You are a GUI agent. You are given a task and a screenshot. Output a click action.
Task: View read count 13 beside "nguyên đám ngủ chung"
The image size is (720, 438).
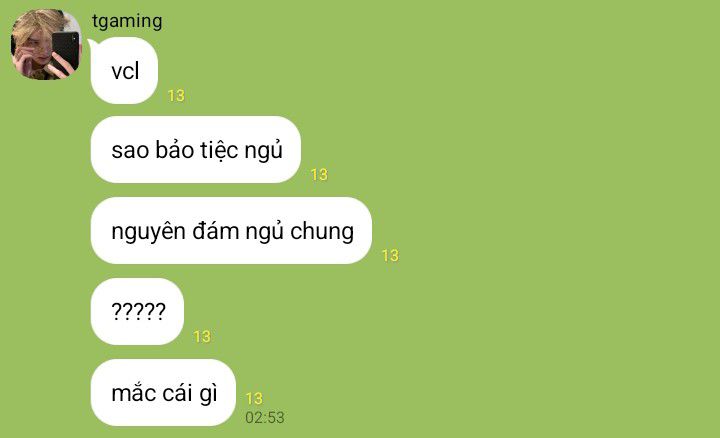pyautogui.click(x=390, y=255)
